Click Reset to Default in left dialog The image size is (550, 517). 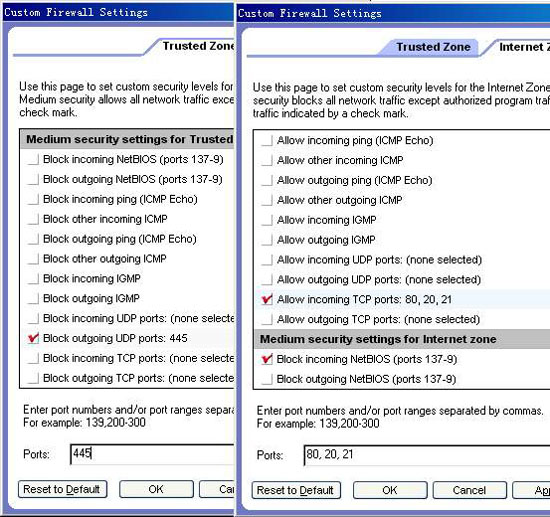coord(62,489)
